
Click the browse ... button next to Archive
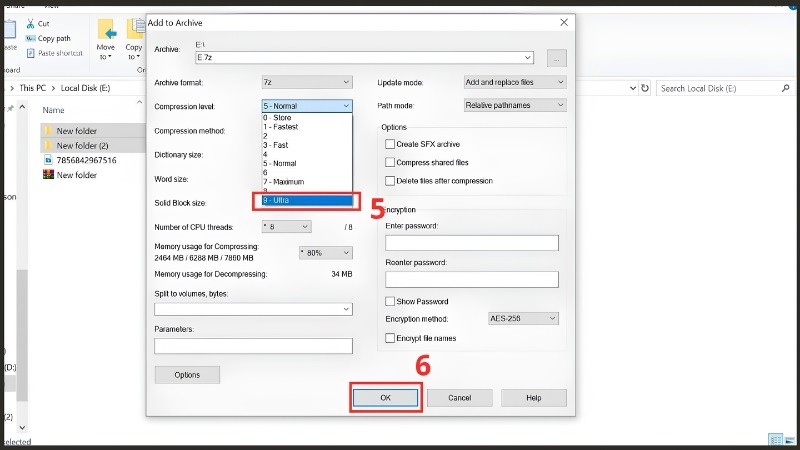(x=557, y=58)
